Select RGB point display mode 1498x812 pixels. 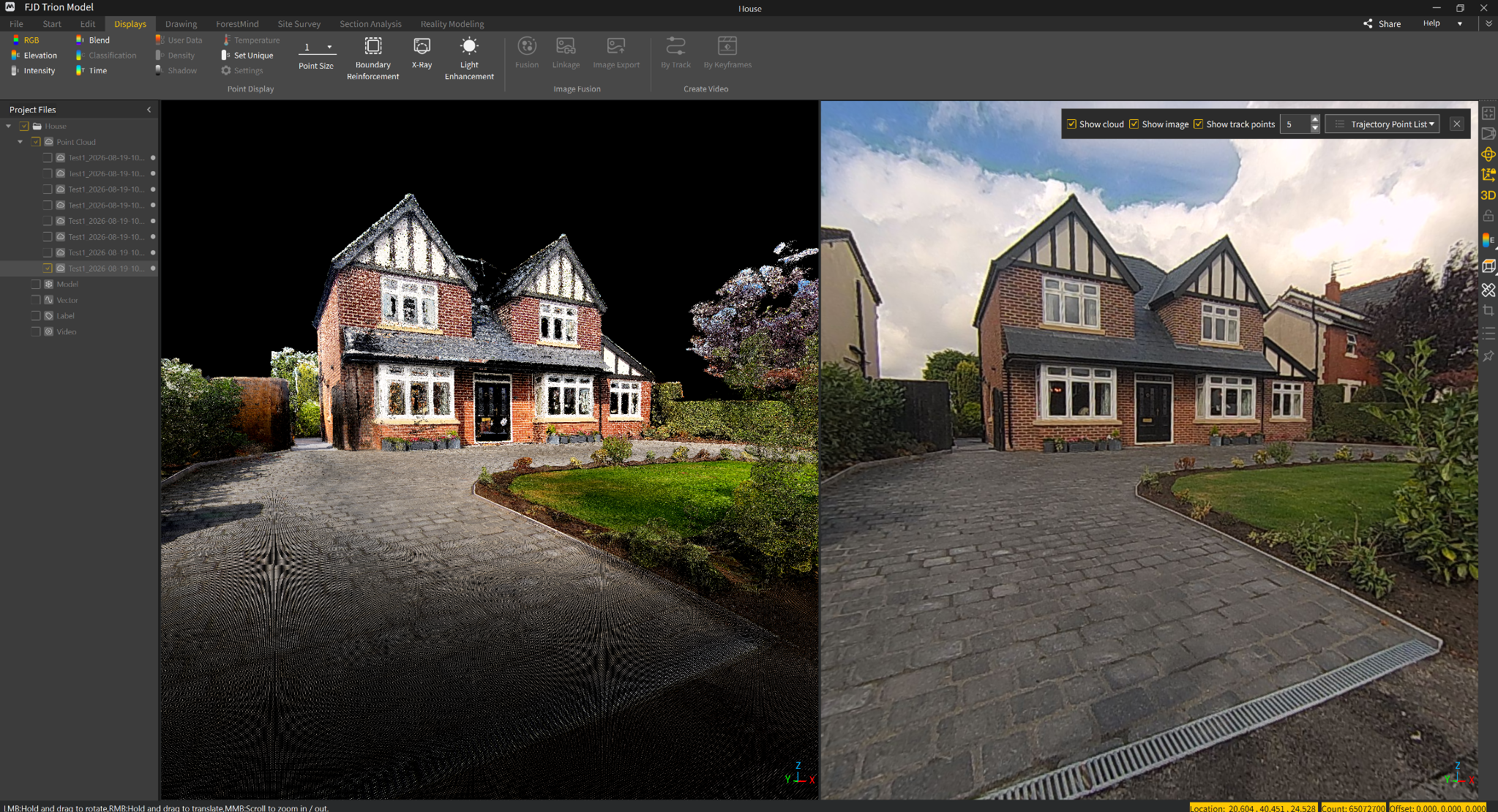26,40
